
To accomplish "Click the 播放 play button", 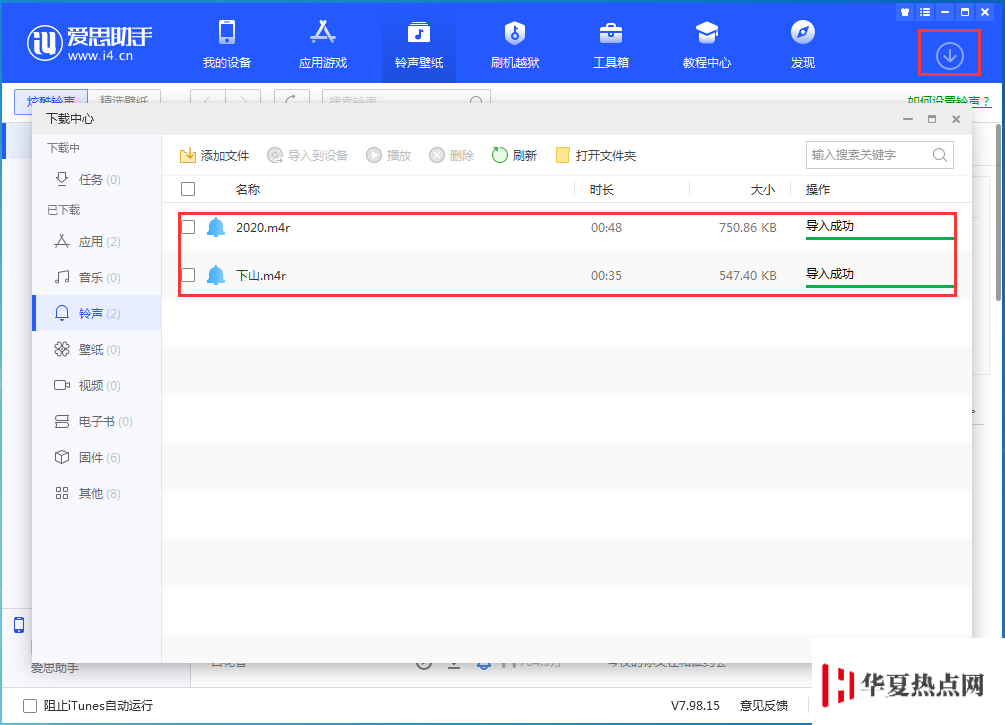I will (x=389, y=155).
